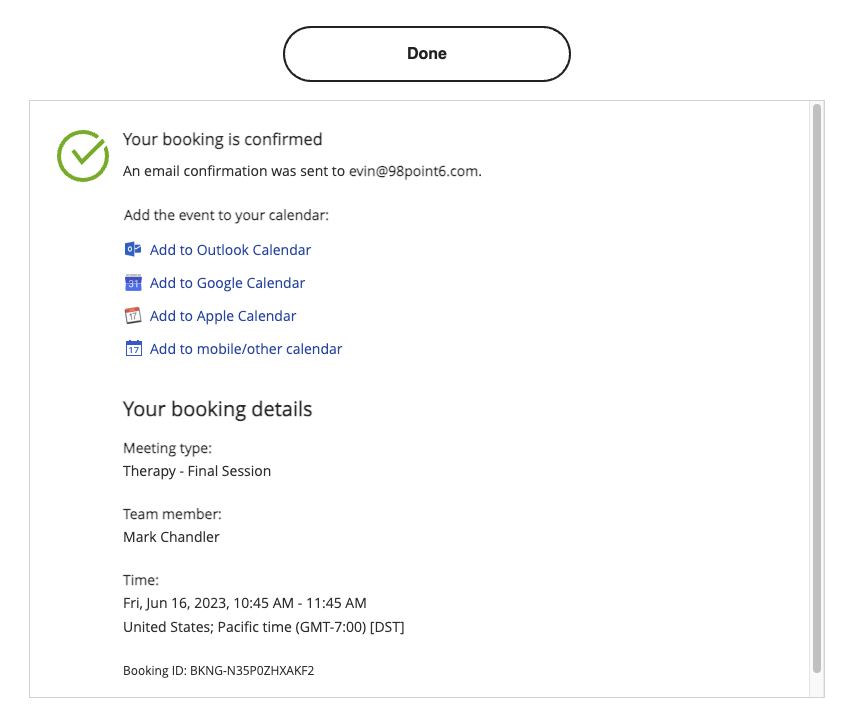Select the Therapy - Final Session text
This screenshot has width=850, height=725.
[197, 471]
